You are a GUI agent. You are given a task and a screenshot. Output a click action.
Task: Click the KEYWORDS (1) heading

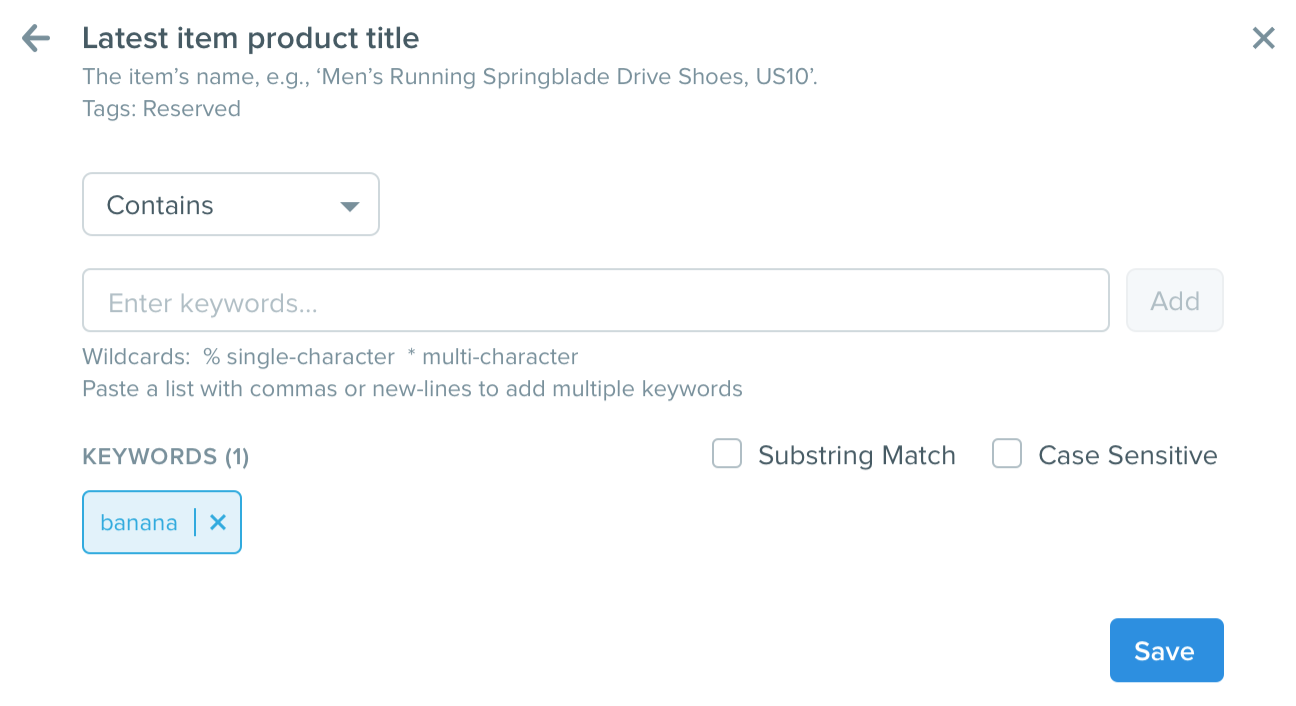click(166, 457)
